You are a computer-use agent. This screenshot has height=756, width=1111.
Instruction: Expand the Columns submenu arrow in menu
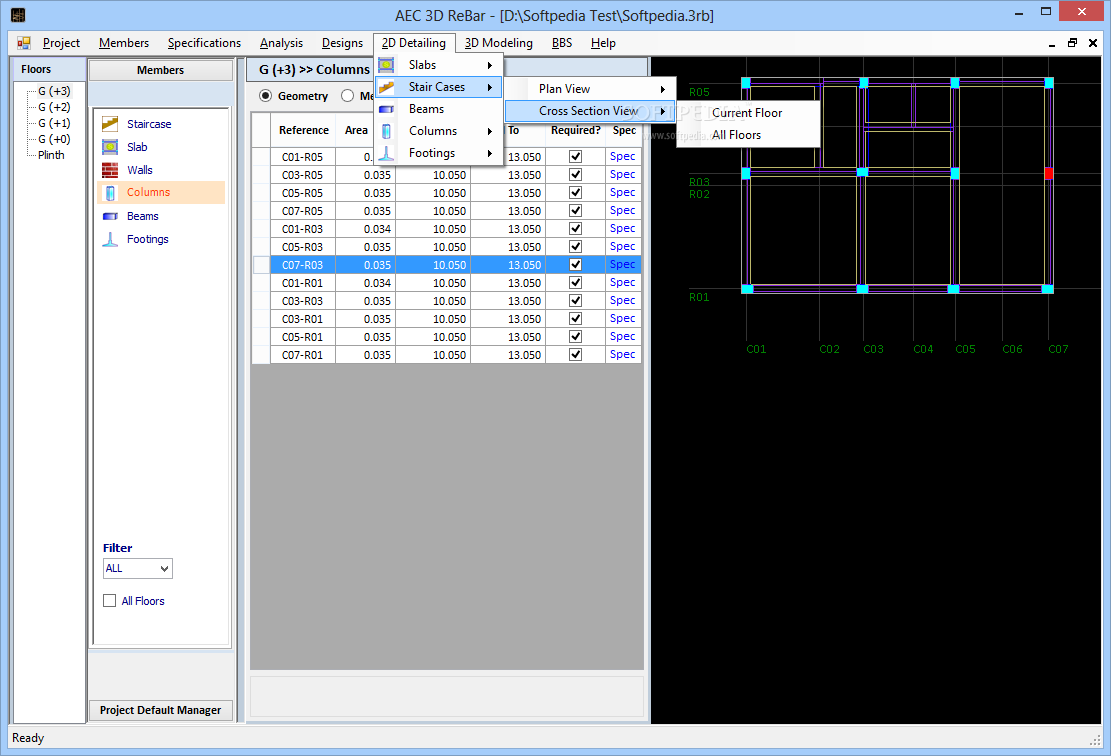490,131
